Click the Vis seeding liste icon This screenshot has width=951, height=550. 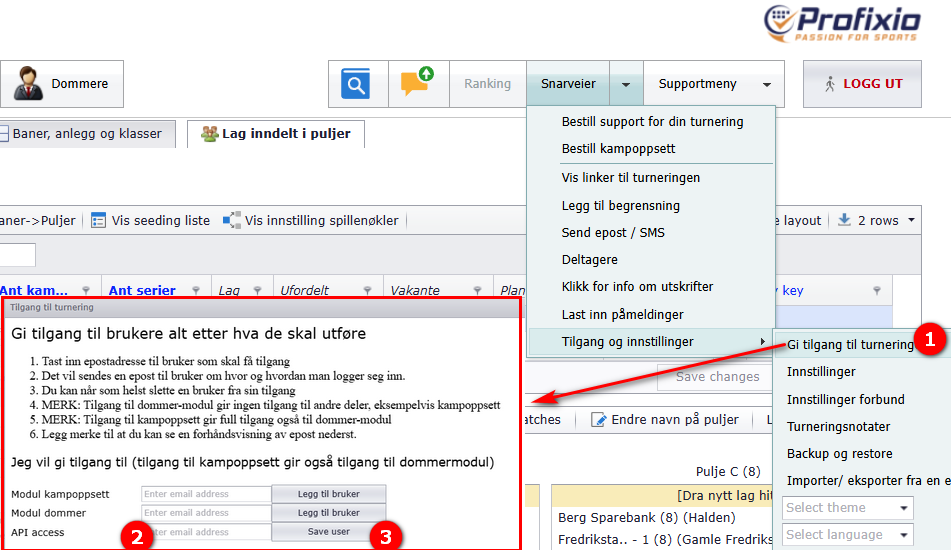tap(98, 220)
